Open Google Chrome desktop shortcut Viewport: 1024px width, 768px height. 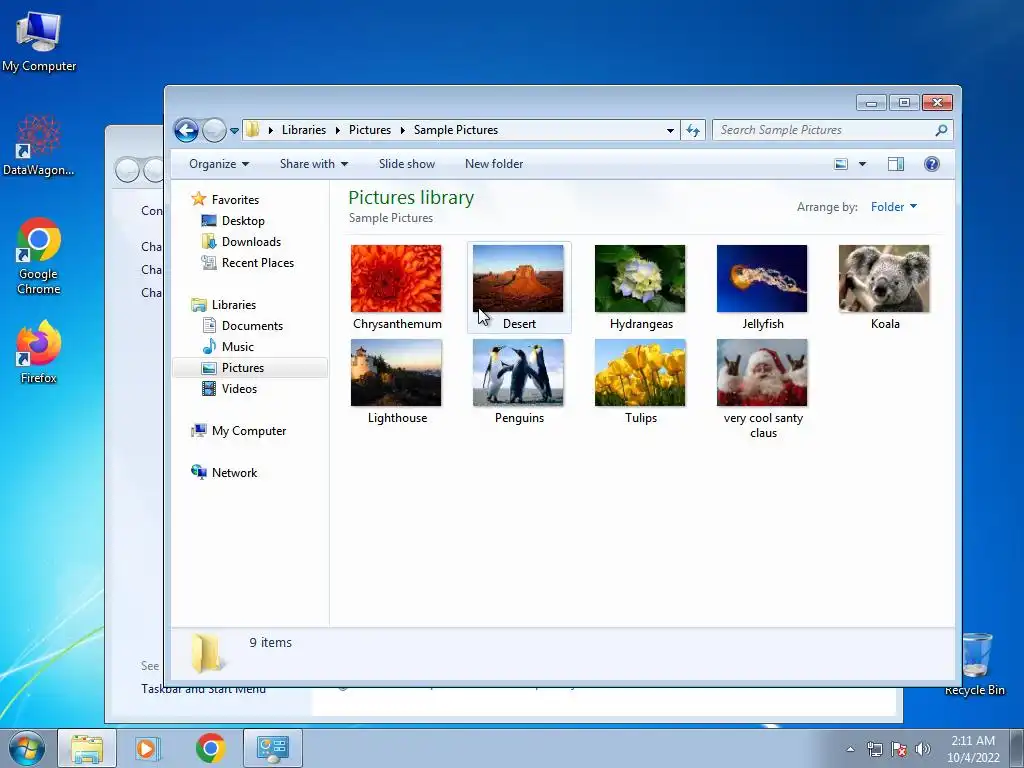[39, 256]
